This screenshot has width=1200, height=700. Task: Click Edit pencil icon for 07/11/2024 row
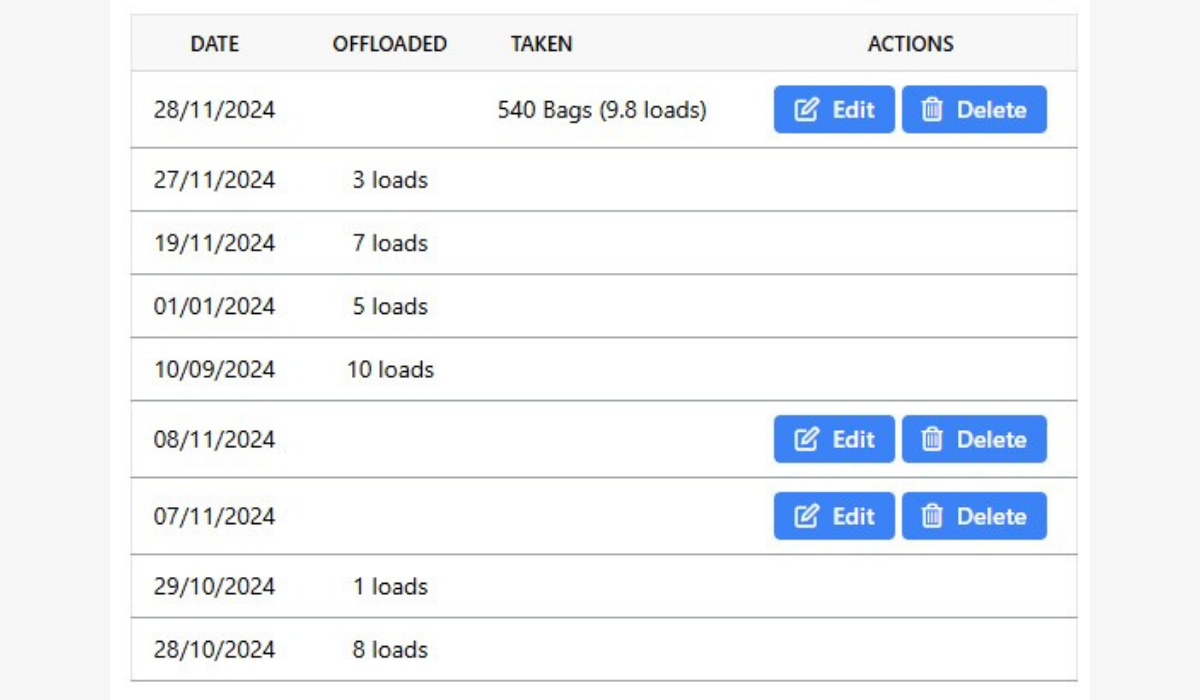(x=807, y=516)
